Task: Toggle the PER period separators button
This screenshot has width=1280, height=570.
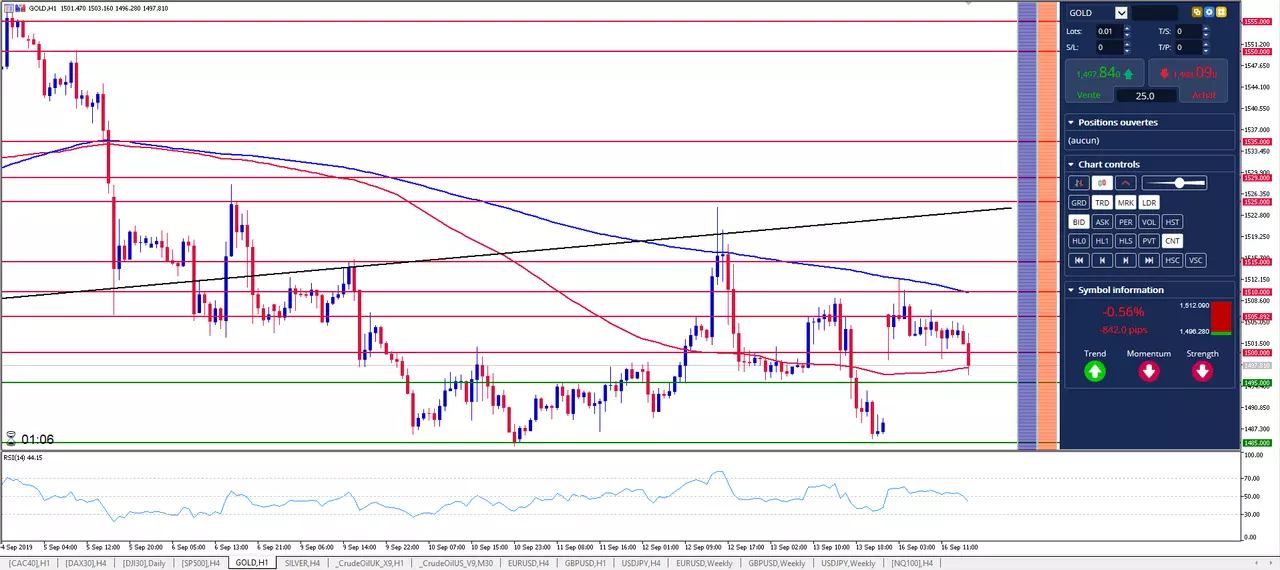Action: [1126, 222]
